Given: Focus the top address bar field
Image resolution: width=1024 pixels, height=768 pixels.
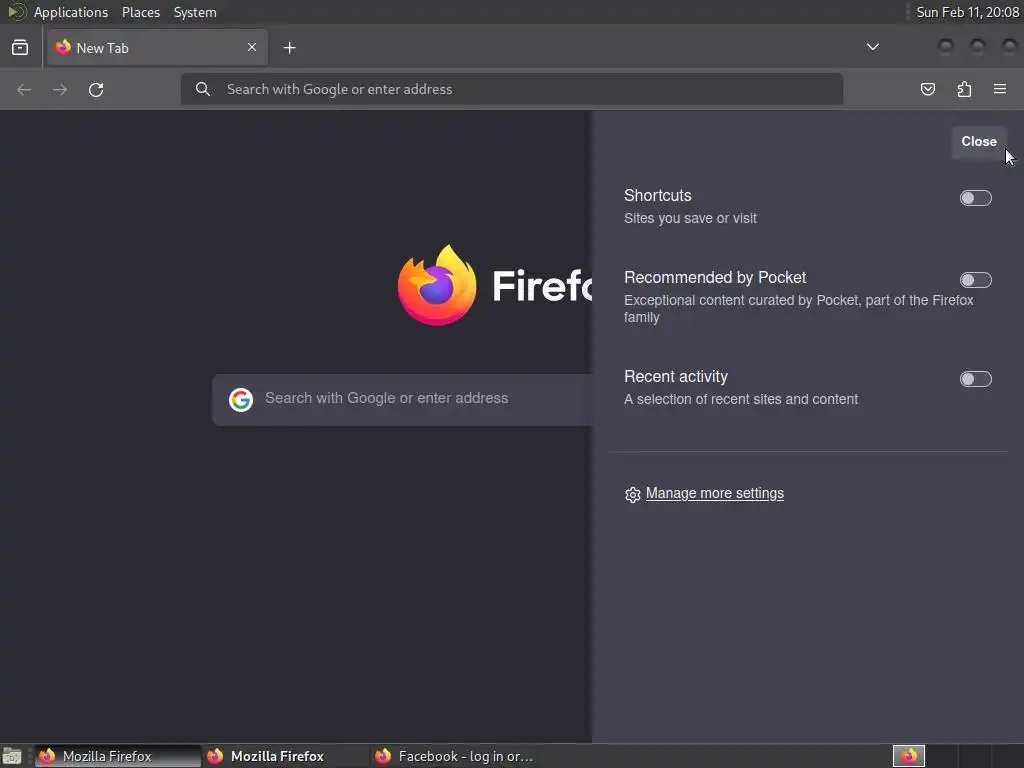Looking at the screenshot, I should click(x=512, y=89).
